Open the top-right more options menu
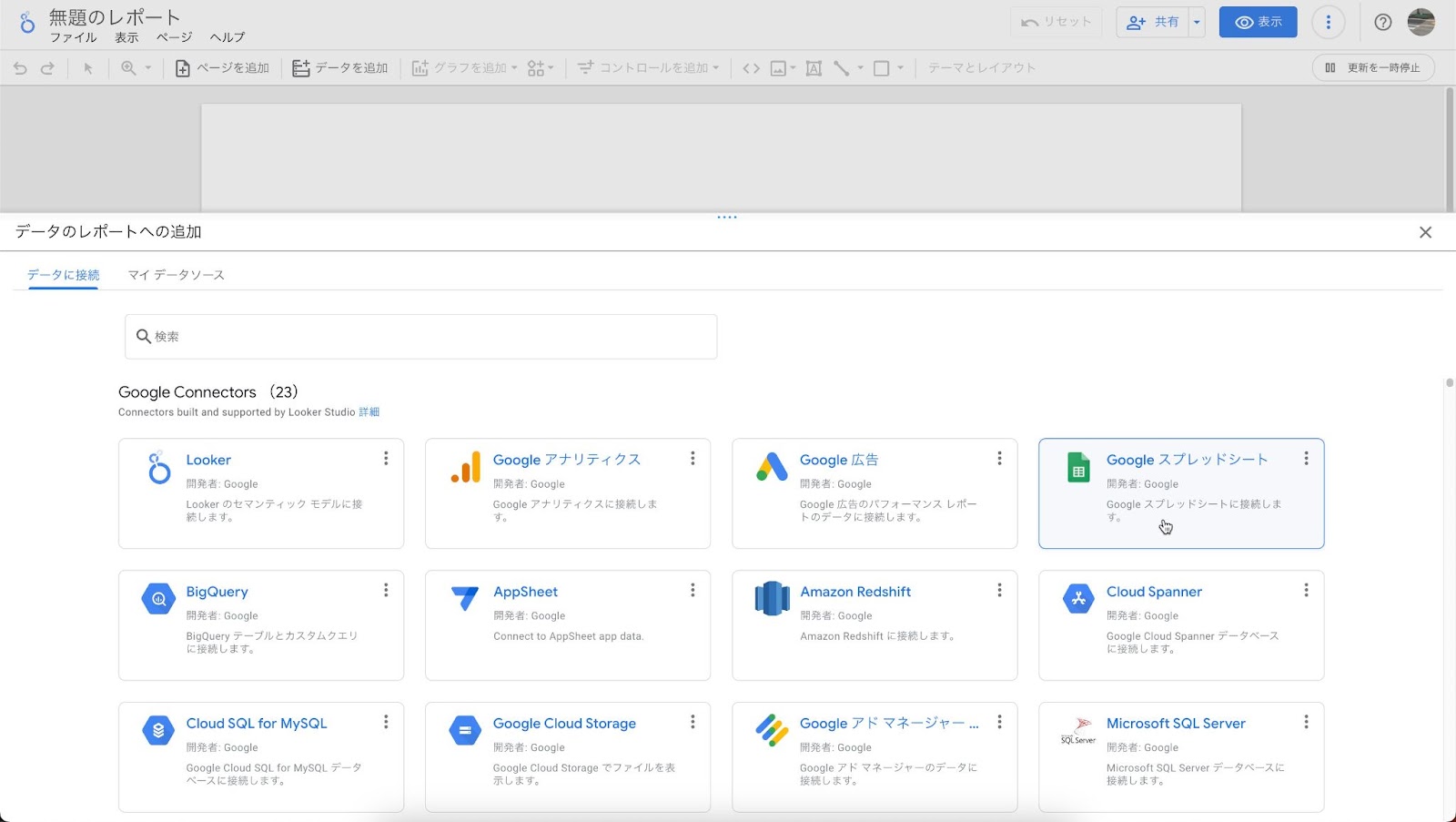This screenshot has width=1456, height=822. click(x=1329, y=23)
